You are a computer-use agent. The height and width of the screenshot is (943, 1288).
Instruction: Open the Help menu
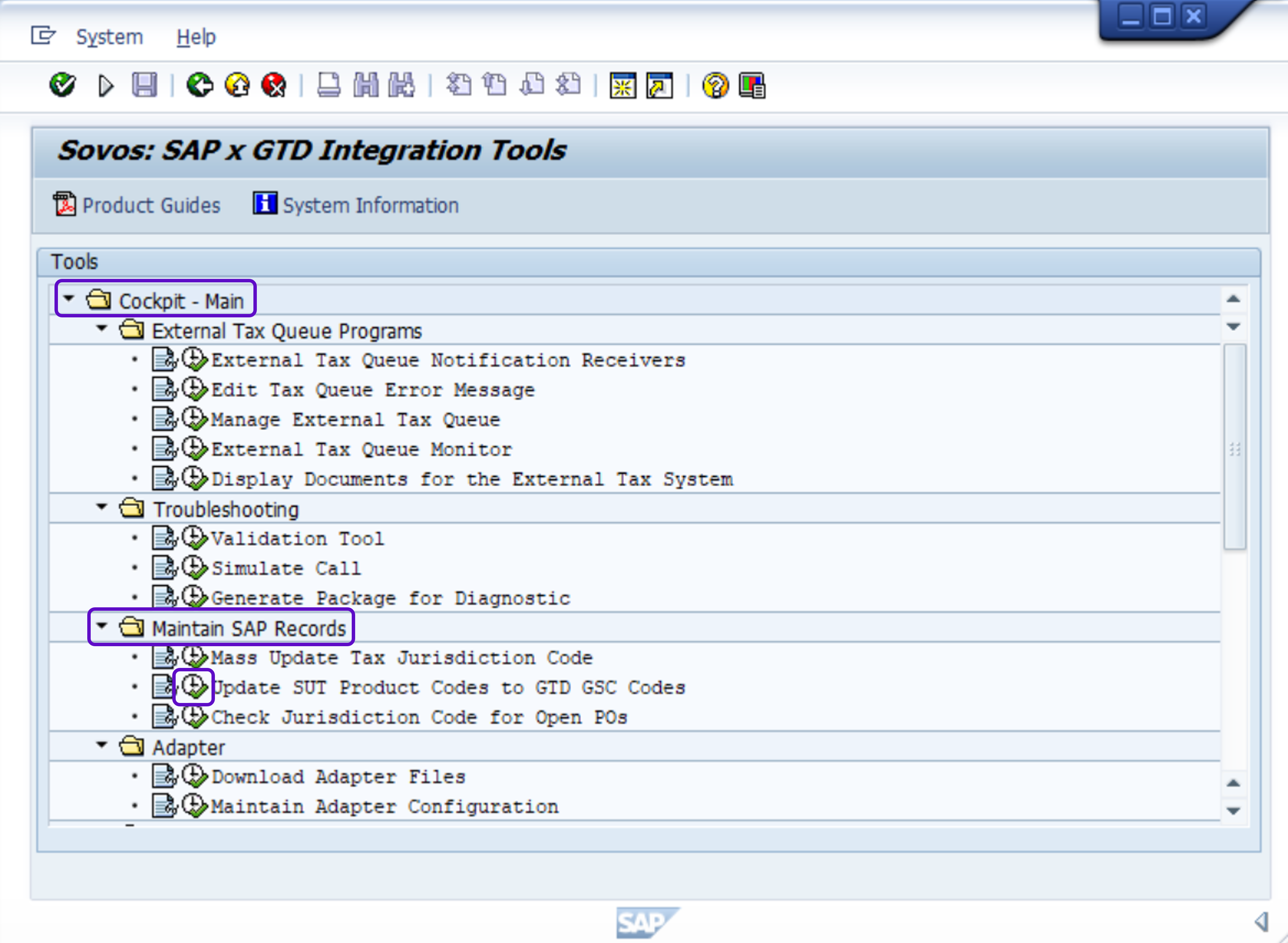pyautogui.click(x=196, y=37)
